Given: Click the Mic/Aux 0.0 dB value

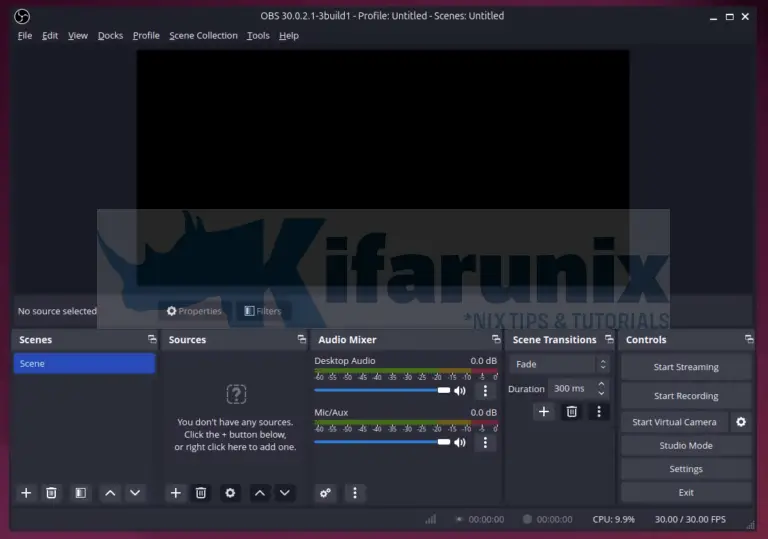Looking at the screenshot, I should [x=483, y=413].
